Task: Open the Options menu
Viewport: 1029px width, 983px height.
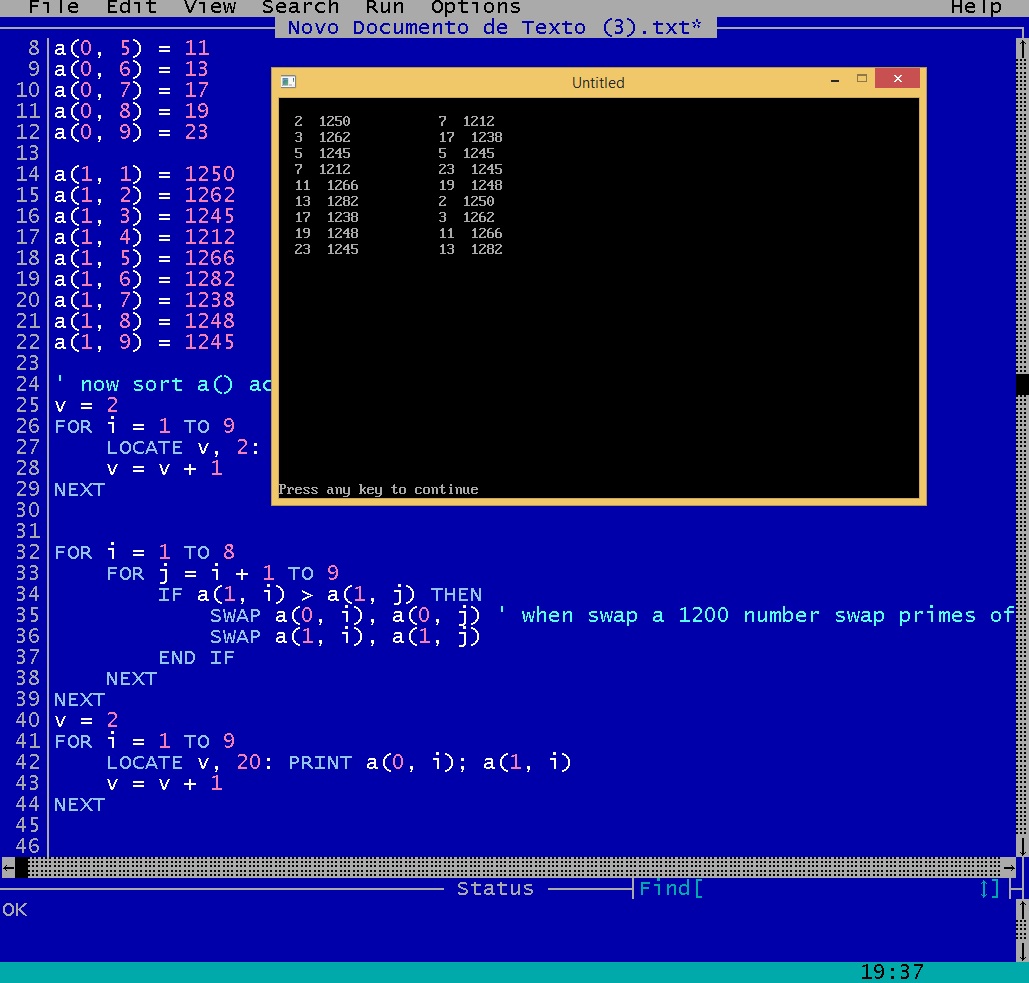Action: pos(475,8)
